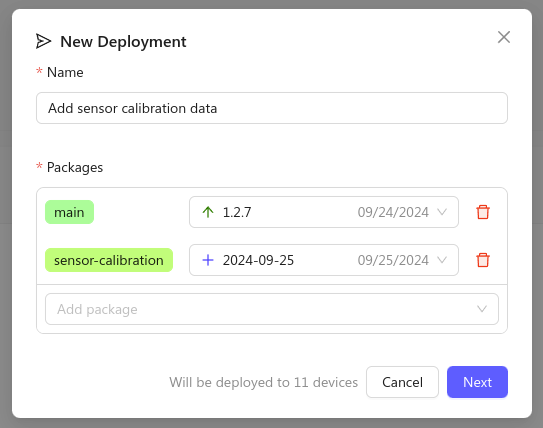The width and height of the screenshot is (543, 428).
Task: Click the 09/25/2024 date text
Action: (393, 260)
